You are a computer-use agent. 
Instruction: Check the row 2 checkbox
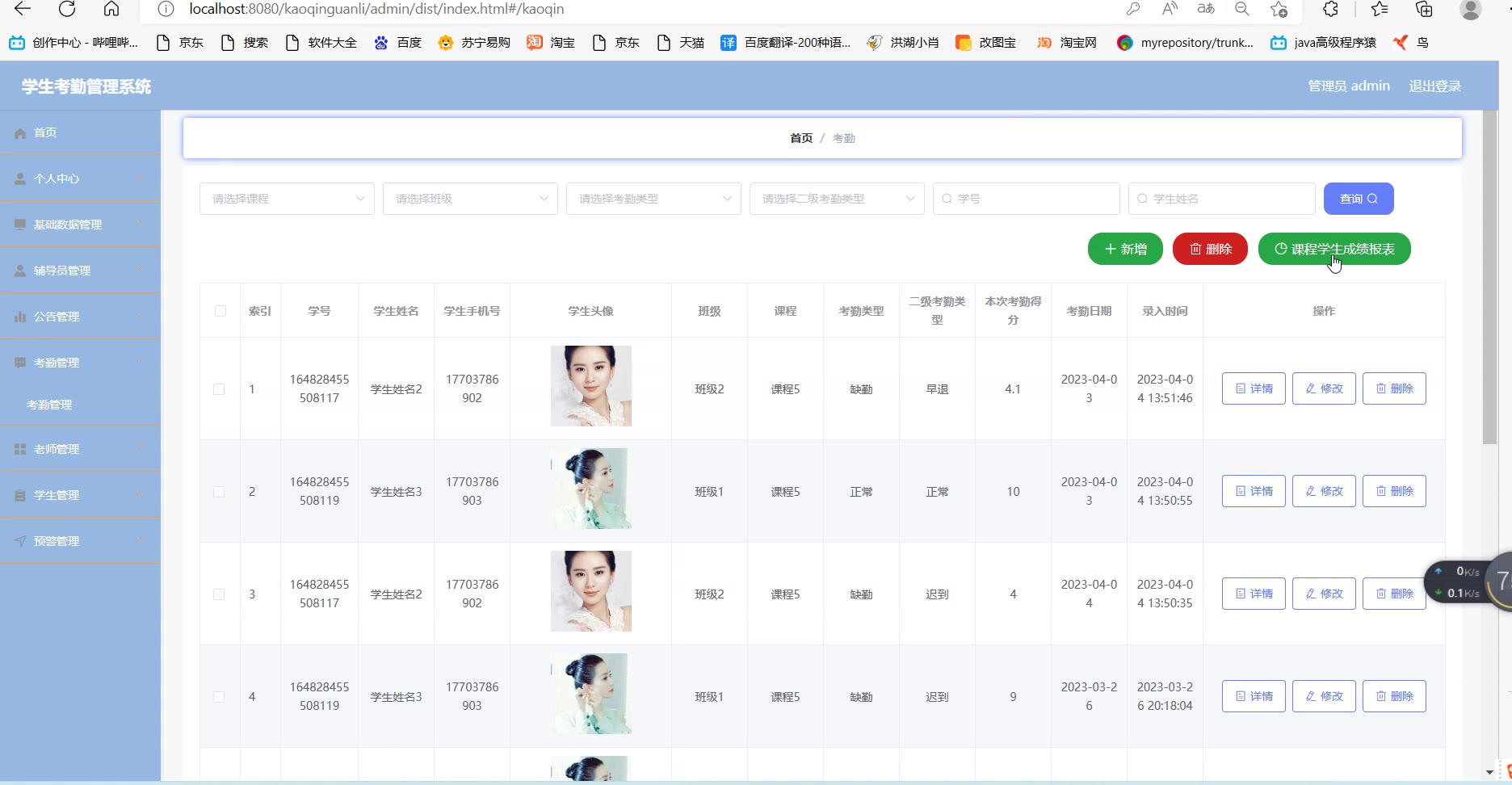tap(219, 492)
